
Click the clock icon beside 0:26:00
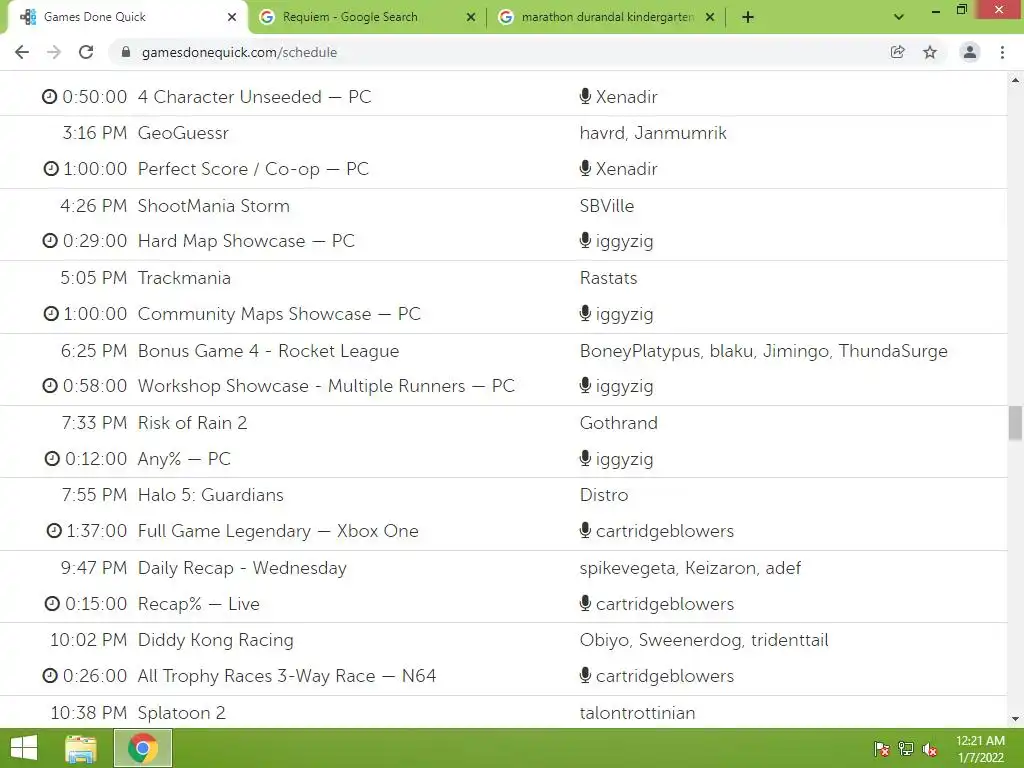(x=50, y=676)
